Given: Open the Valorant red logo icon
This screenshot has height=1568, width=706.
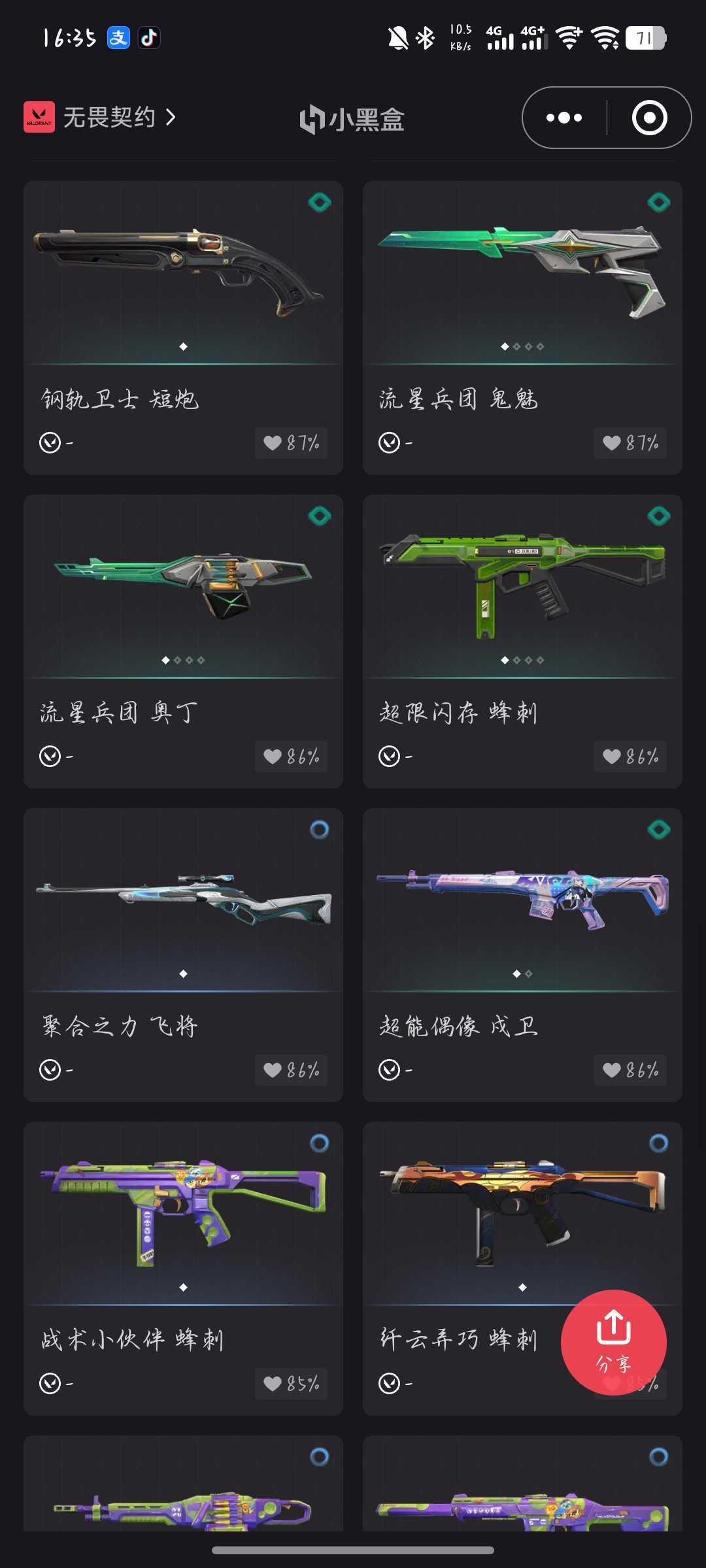Looking at the screenshot, I should pos(39,117).
